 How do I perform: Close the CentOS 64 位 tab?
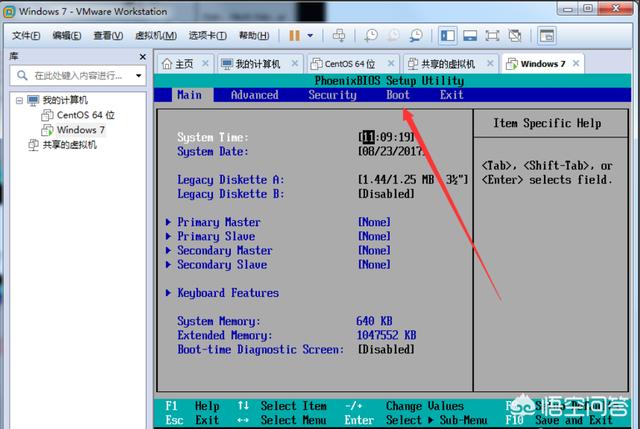coord(391,63)
